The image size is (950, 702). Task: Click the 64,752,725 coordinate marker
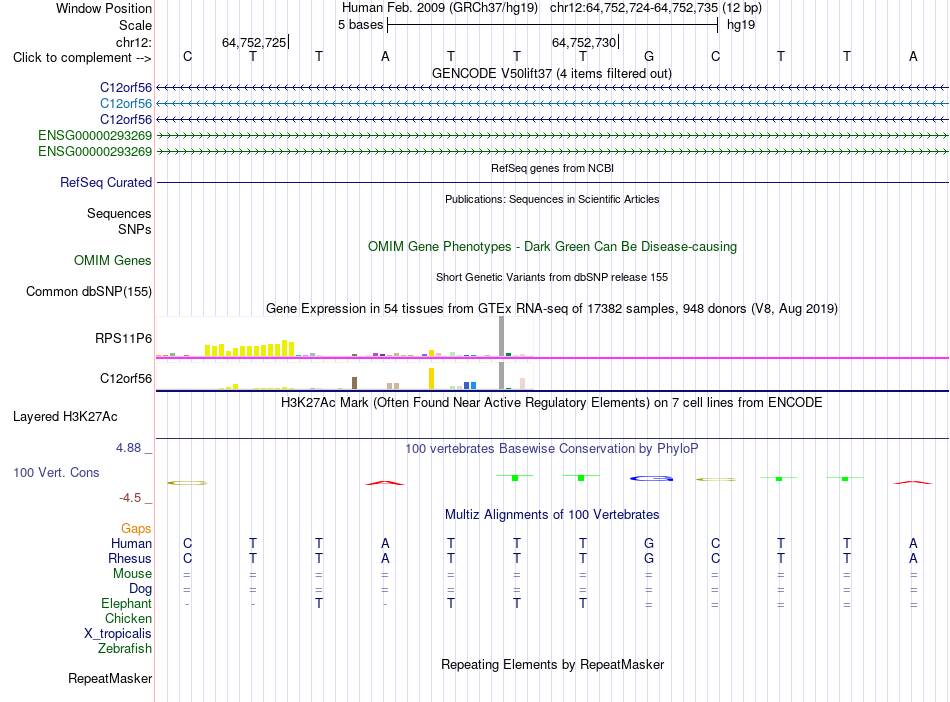coord(254,42)
